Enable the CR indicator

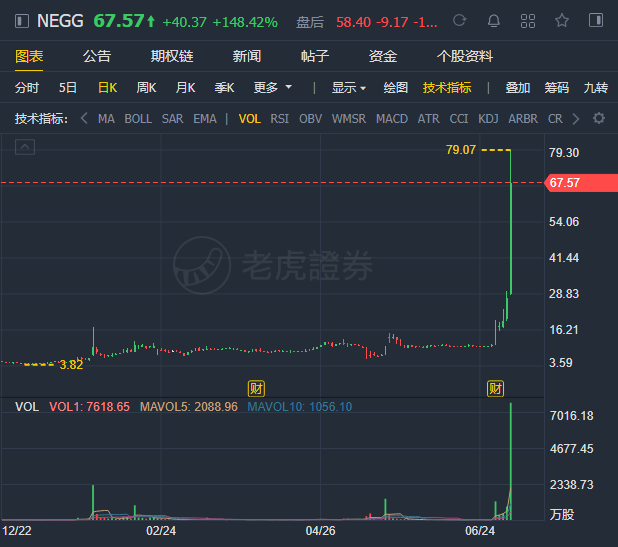(555, 119)
